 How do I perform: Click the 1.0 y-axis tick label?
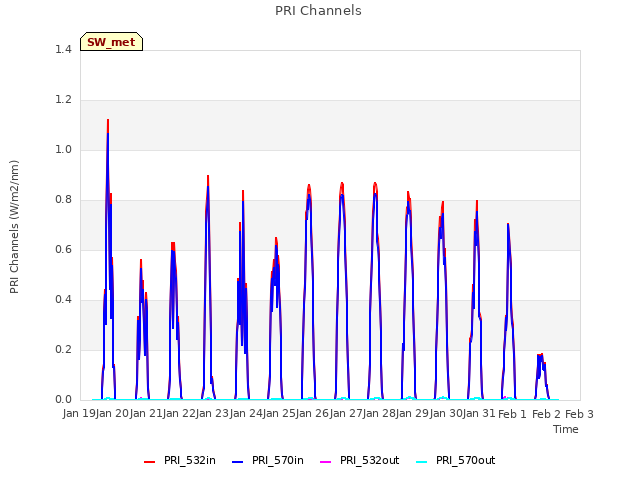tap(63, 149)
